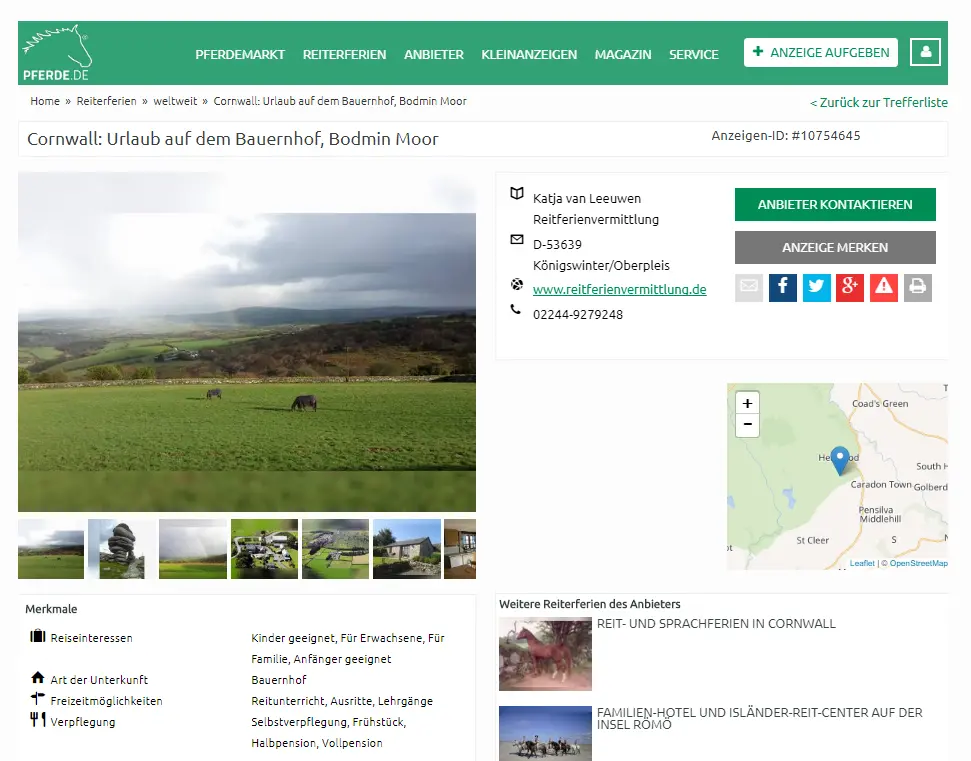Share the listing via Twitter icon
Viewport: 971px width, 761px height.
tap(817, 288)
